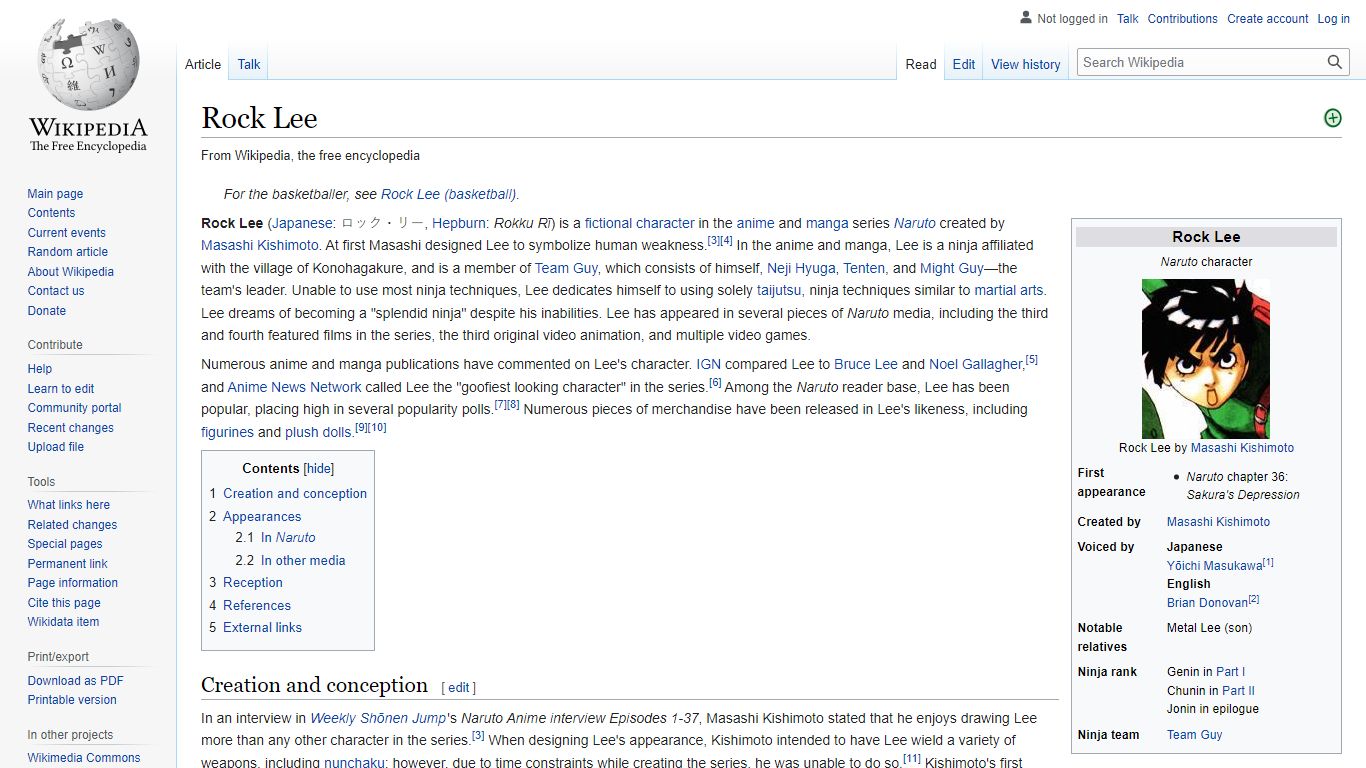Go to Main page in sidebar
This screenshot has height=768, width=1366.
coord(55,194)
